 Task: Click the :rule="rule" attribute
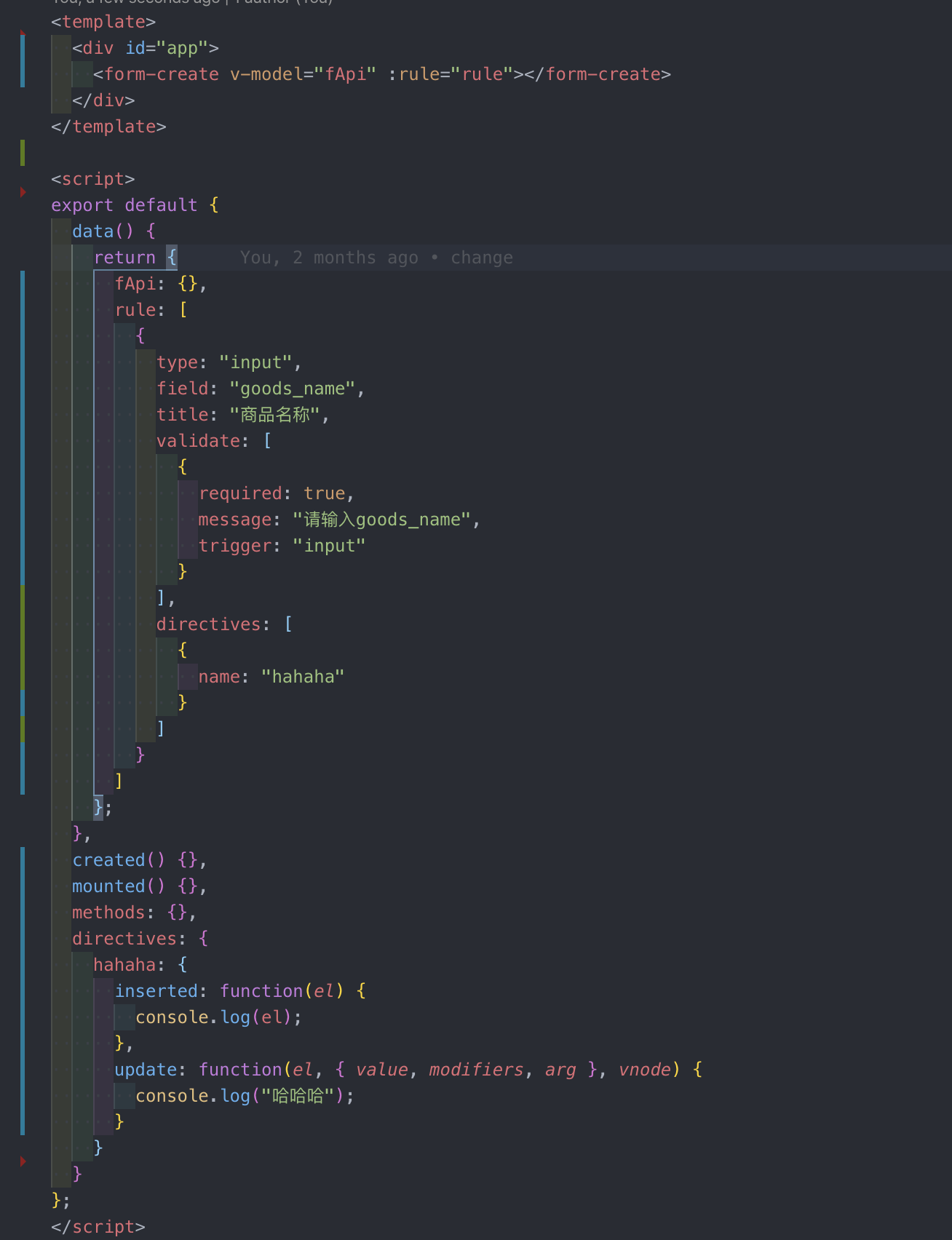tap(451, 74)
